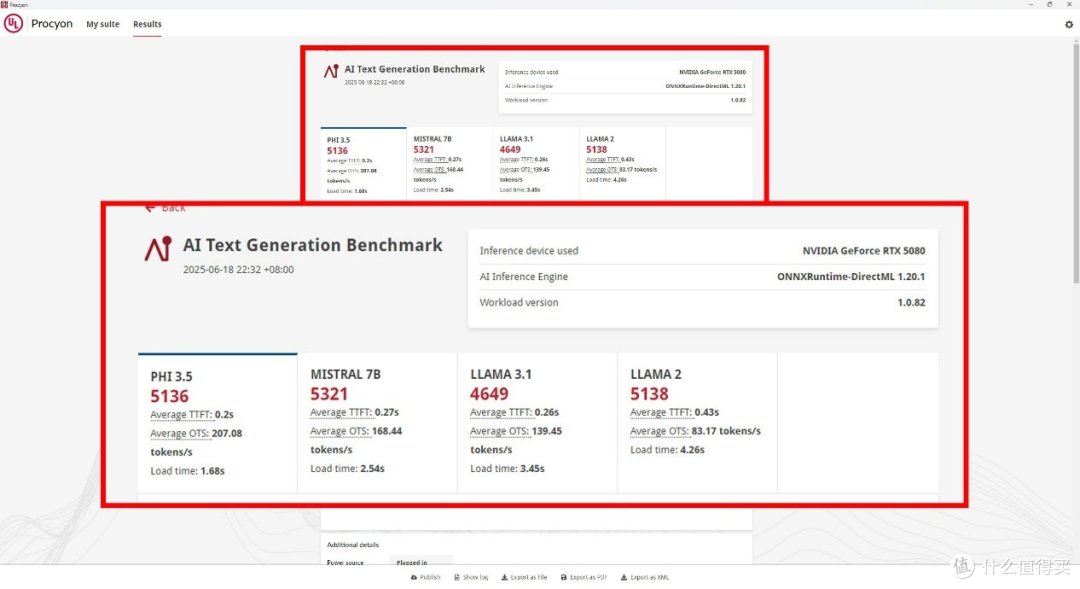The height and width of the screenshot is (589, 1080).
Task: Close the Procyon window
Action: coord(1069,4)
